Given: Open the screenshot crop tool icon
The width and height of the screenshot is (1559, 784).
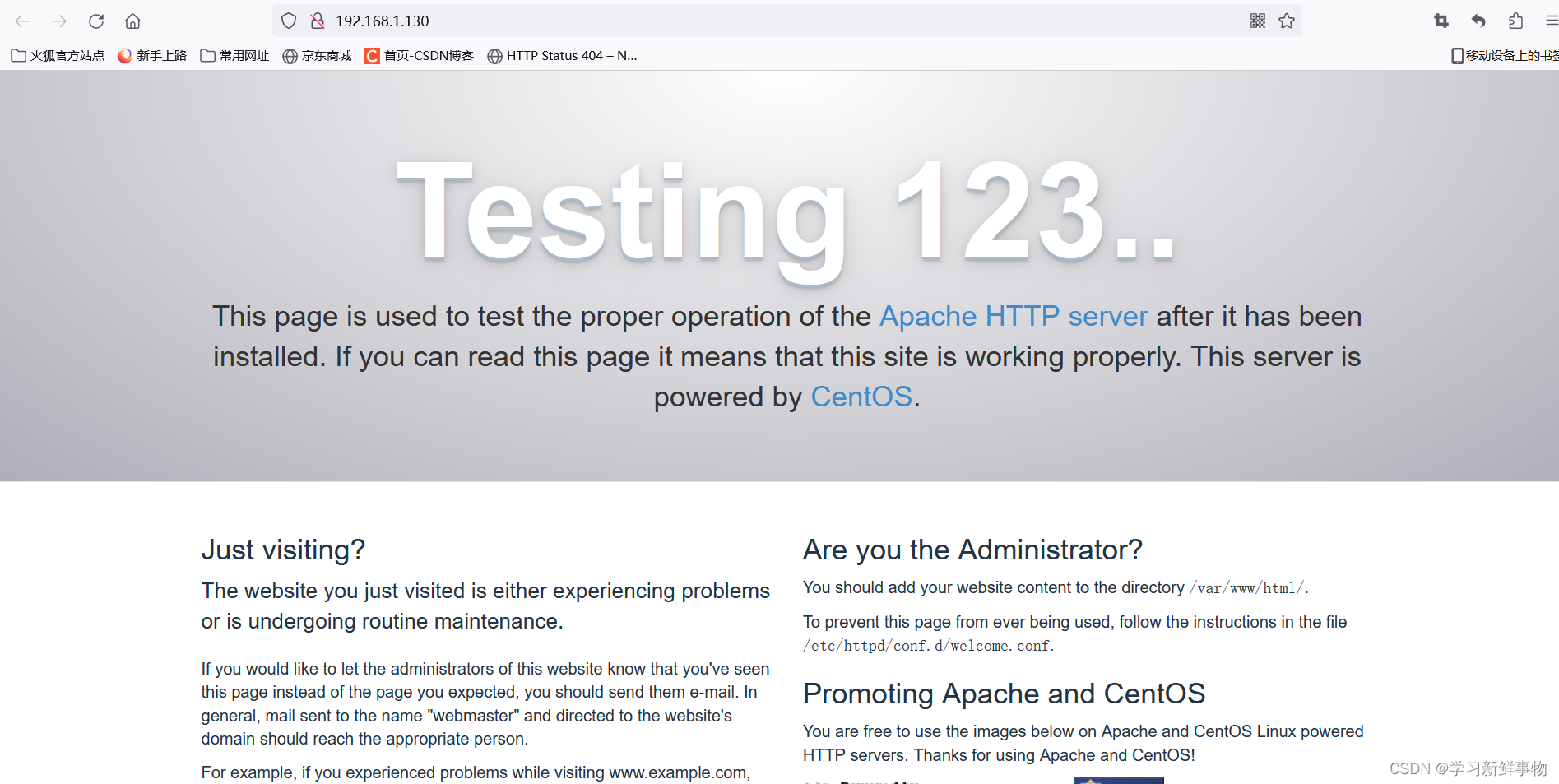Looking at the screenshot, I should point(1441,21).
